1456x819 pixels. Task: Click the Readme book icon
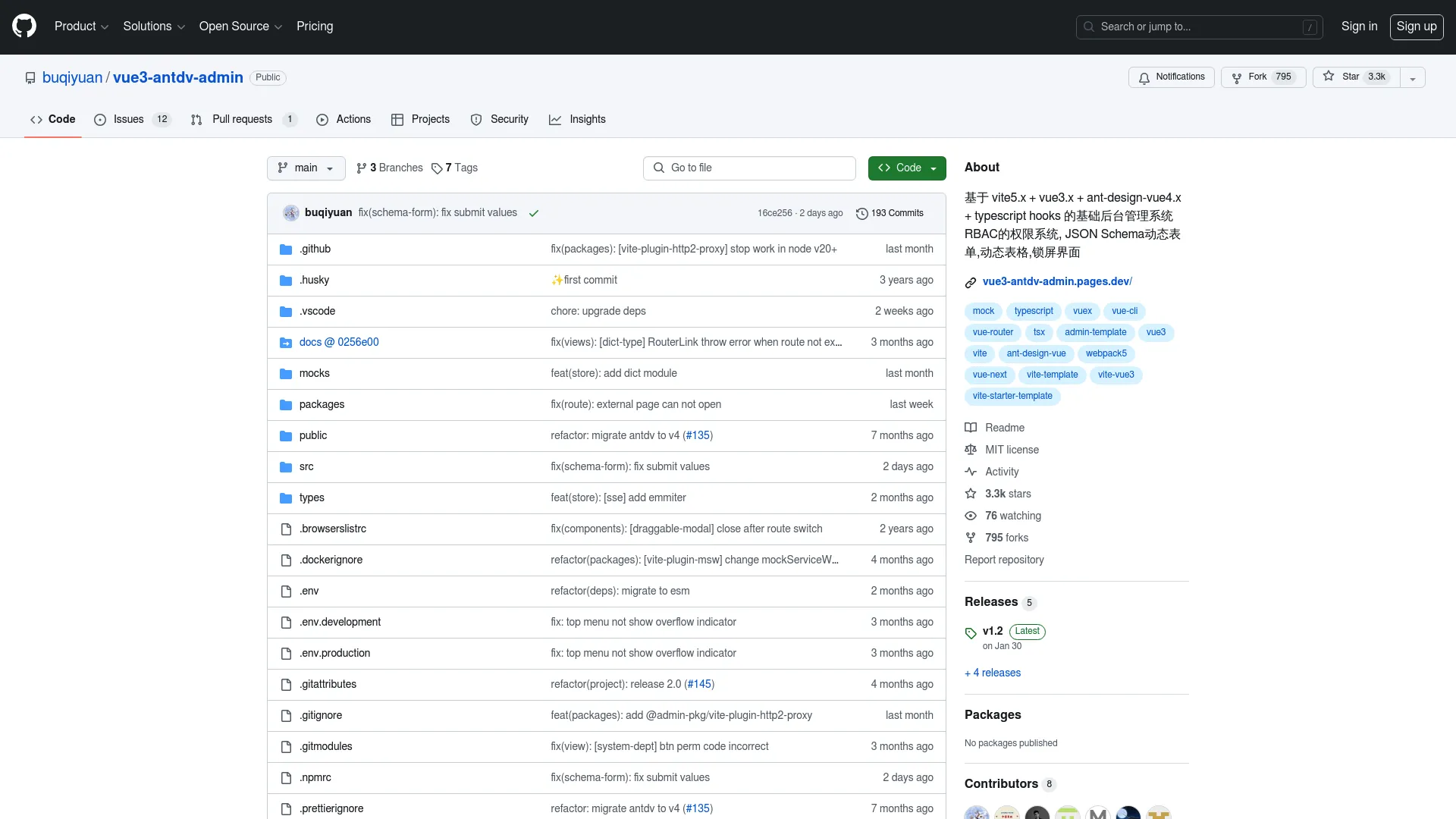[x=971, y=428]
